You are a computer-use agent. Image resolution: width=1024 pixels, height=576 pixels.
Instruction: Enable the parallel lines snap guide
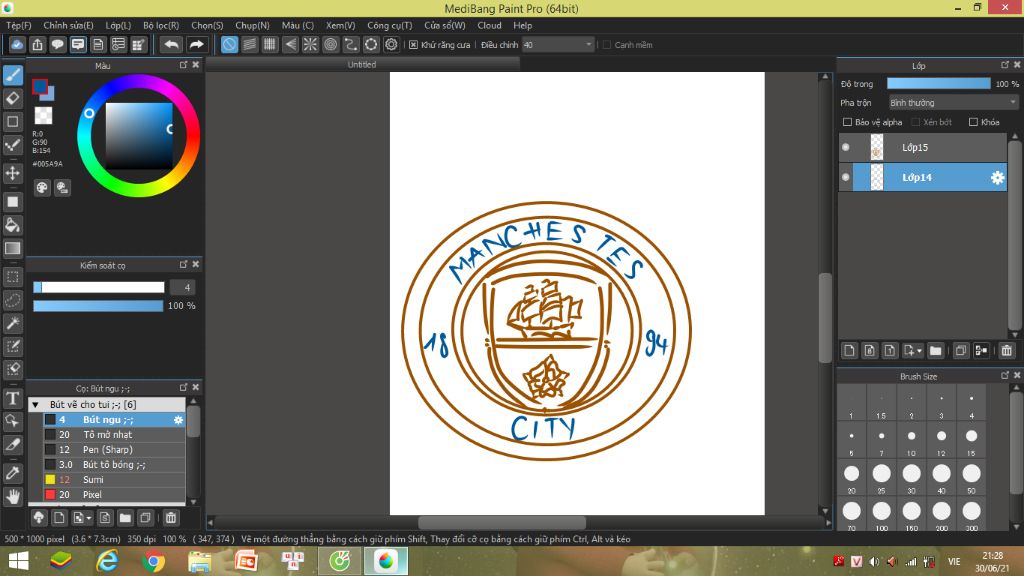point(249,44)
